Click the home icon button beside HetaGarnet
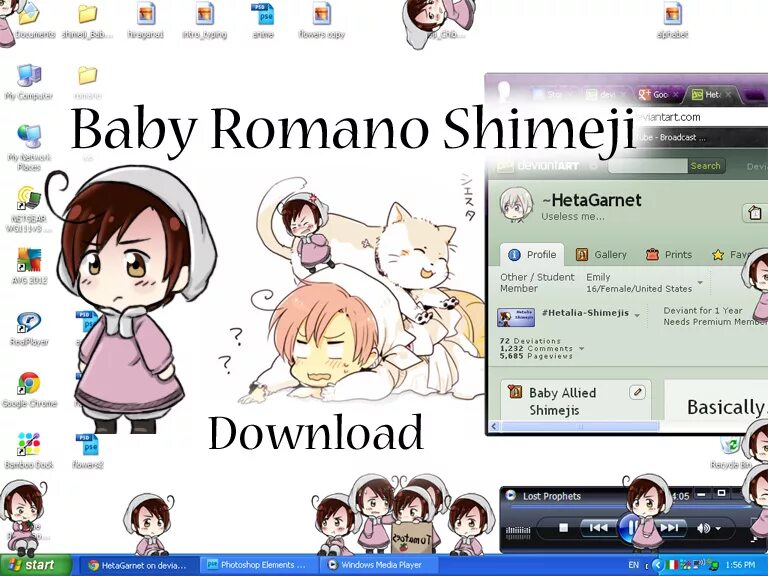This screenshot has width=768, height=576. click(x=755, y=214)
